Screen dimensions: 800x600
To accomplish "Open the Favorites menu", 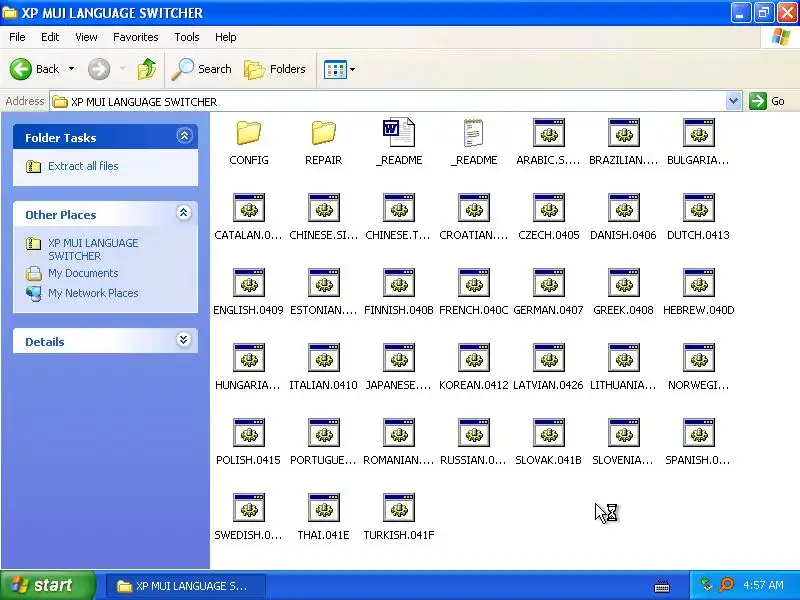I will (136, 37).
